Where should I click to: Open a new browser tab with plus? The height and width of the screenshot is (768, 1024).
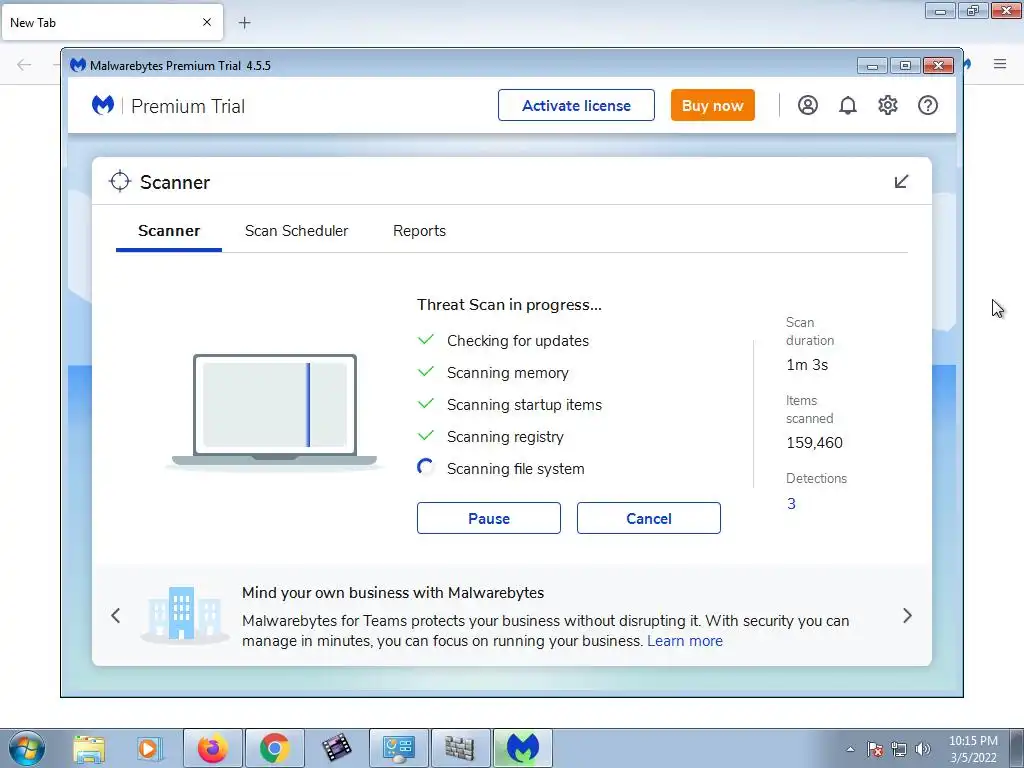point(244,23)
